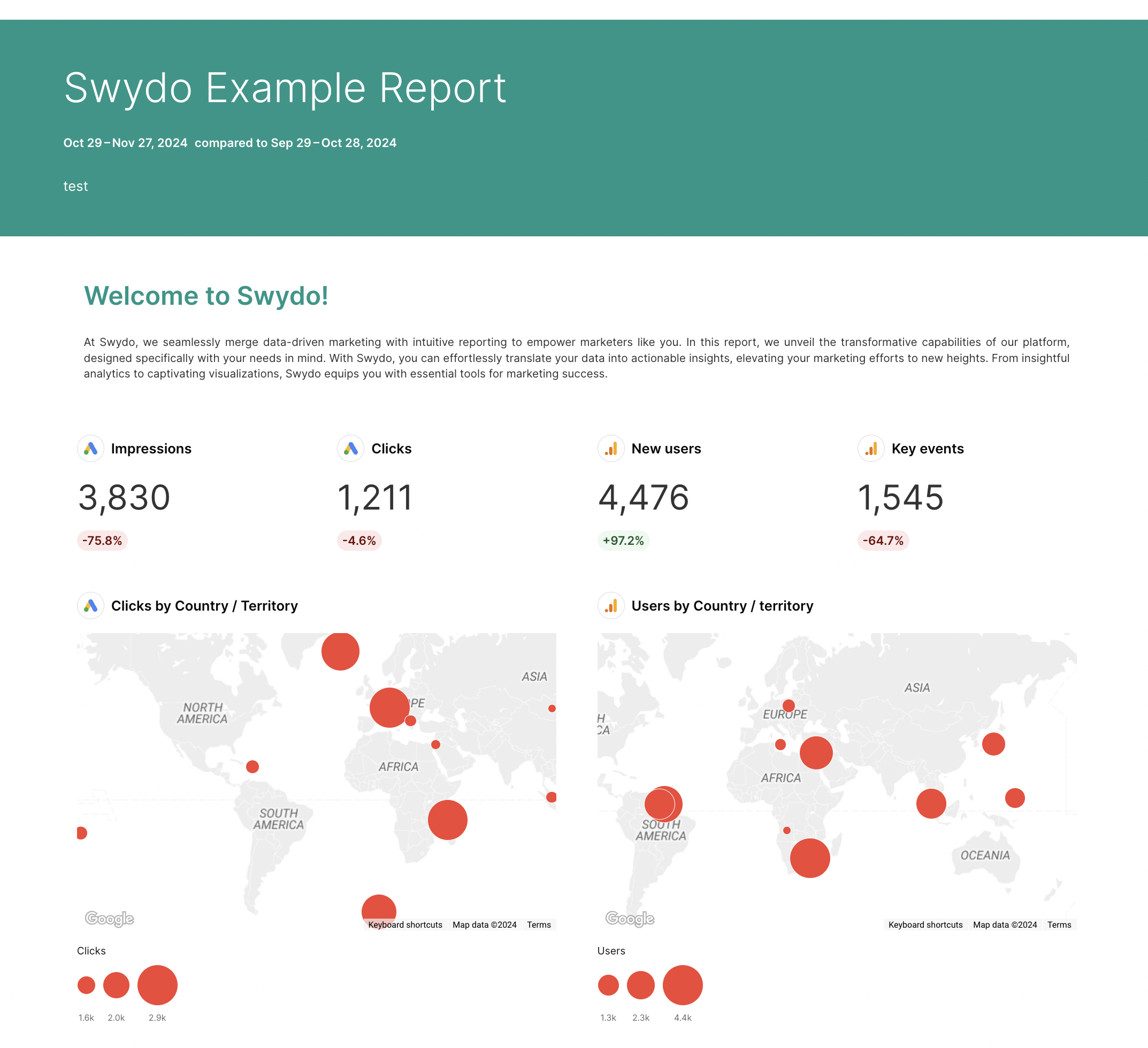
Task: Click the -75.8% change badge under Impressions
Action: point(102,541)
